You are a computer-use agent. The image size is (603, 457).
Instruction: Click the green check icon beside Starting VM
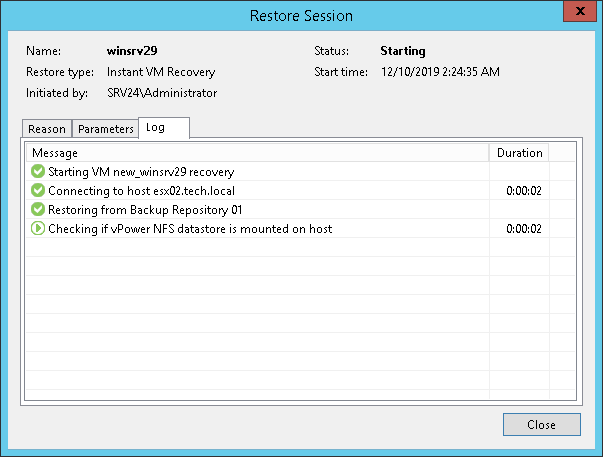pyautogui.click(x=39, y=172)
